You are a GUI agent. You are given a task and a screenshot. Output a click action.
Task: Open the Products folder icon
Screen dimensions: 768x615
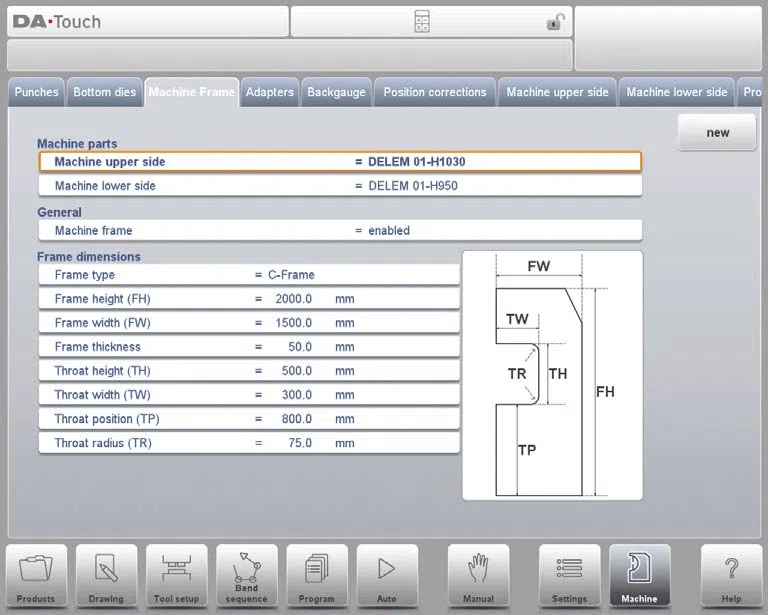click(x=36, y=577)
